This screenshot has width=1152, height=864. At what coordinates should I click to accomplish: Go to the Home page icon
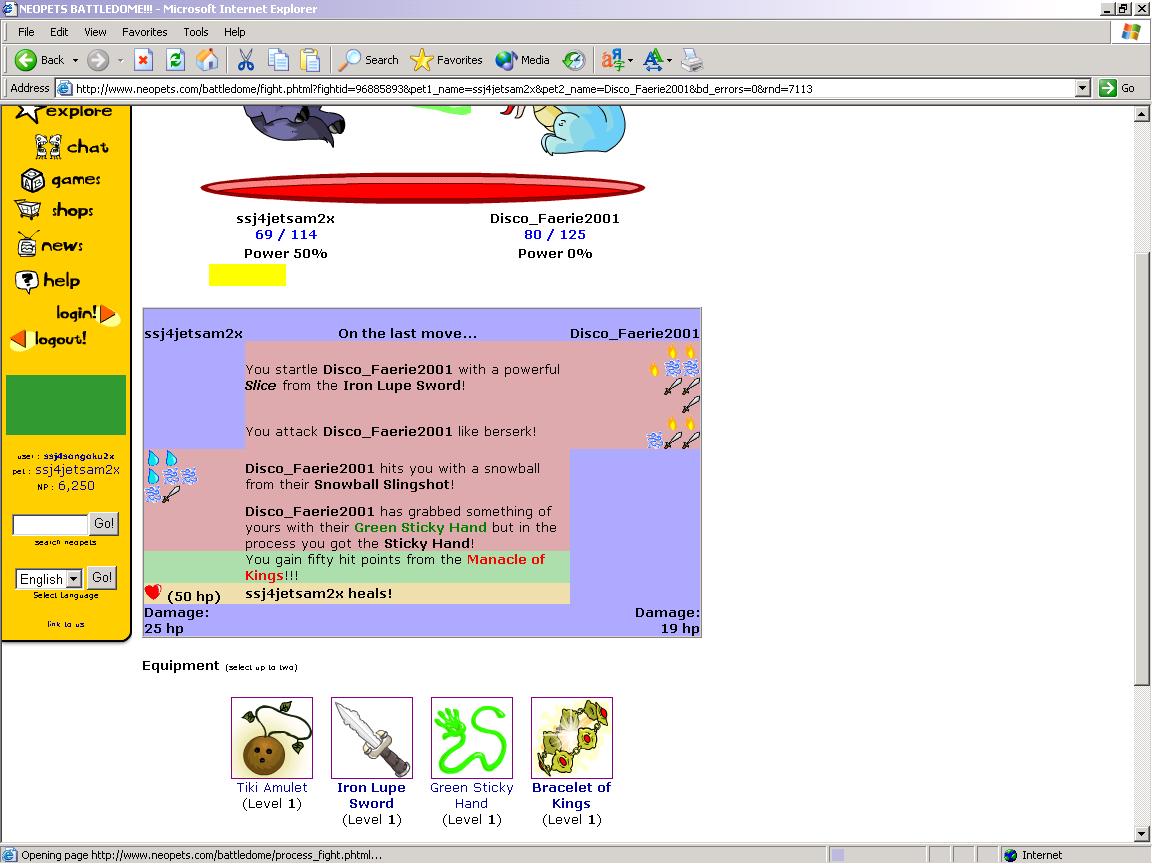click(207, 60)
